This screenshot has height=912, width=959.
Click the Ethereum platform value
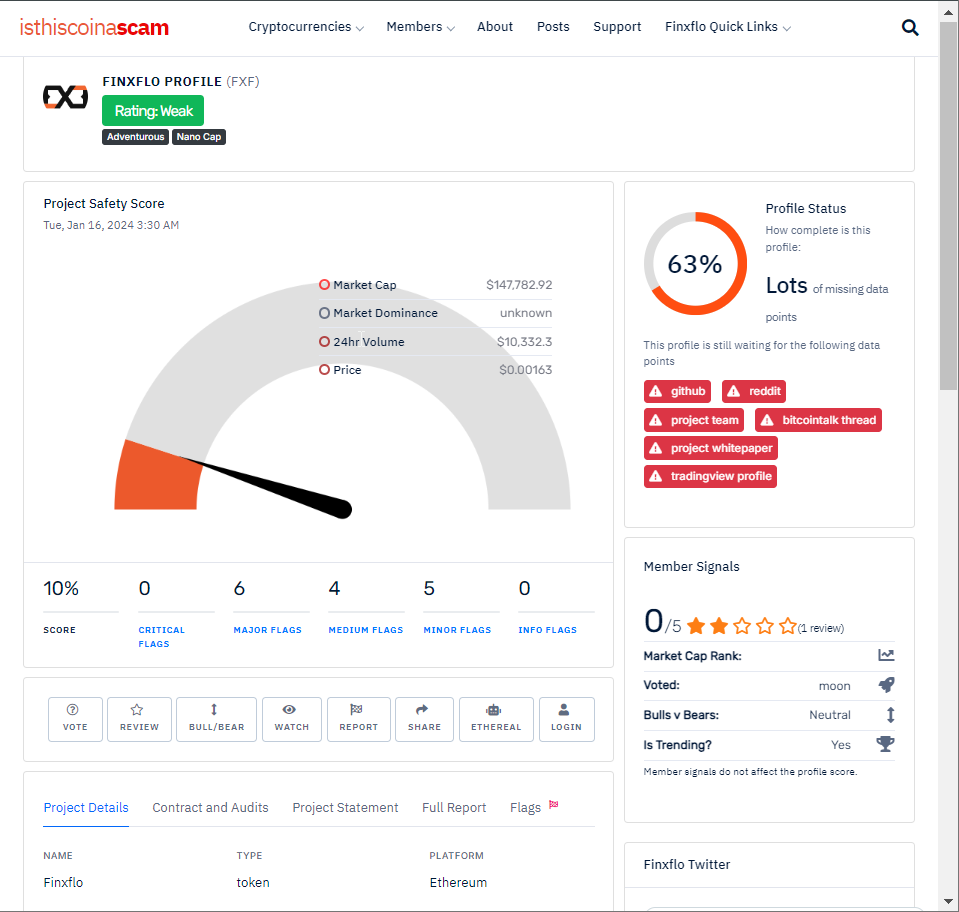point(458,882)
